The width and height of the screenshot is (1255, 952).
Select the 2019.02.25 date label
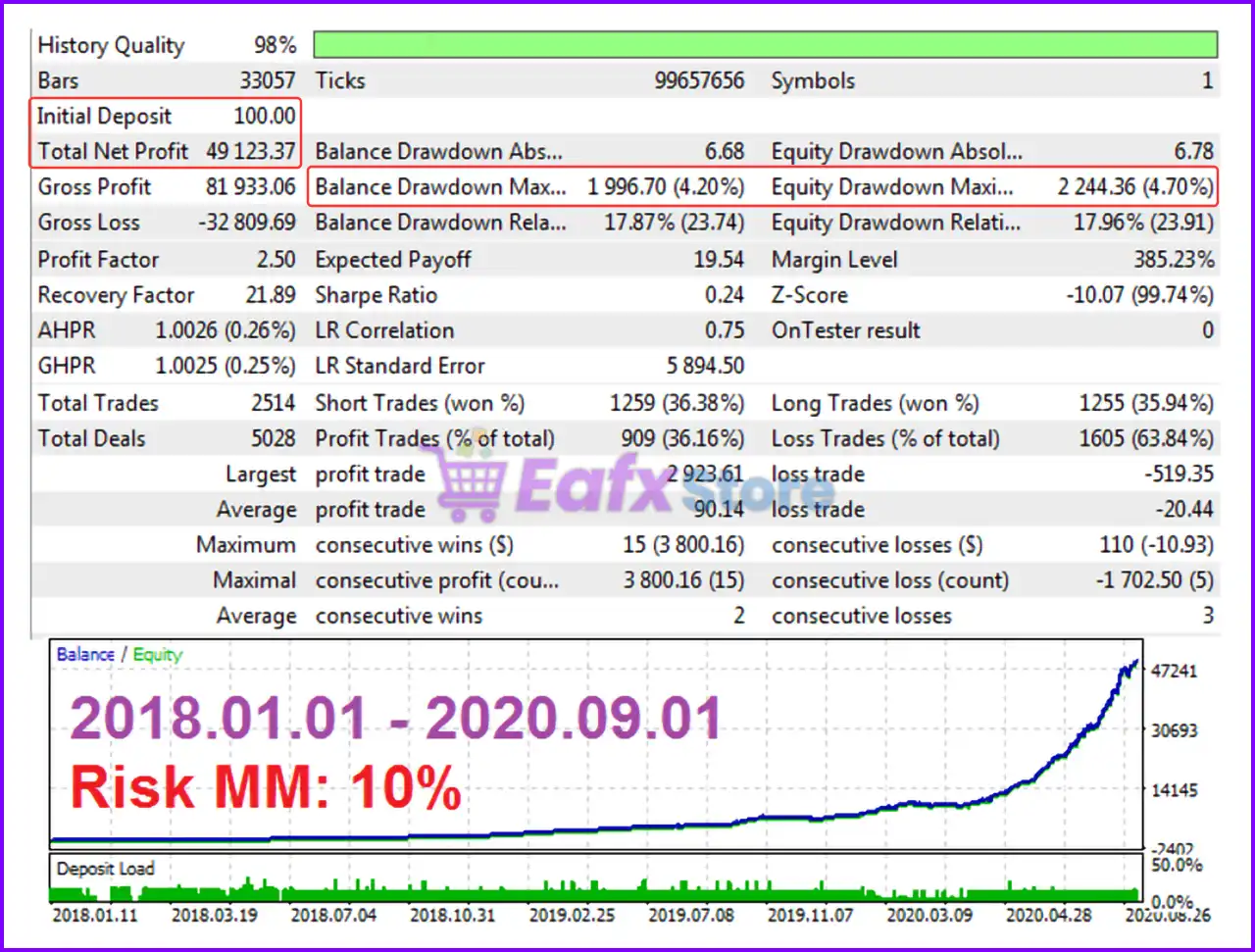pyautogui.click(x=573, y=915)
